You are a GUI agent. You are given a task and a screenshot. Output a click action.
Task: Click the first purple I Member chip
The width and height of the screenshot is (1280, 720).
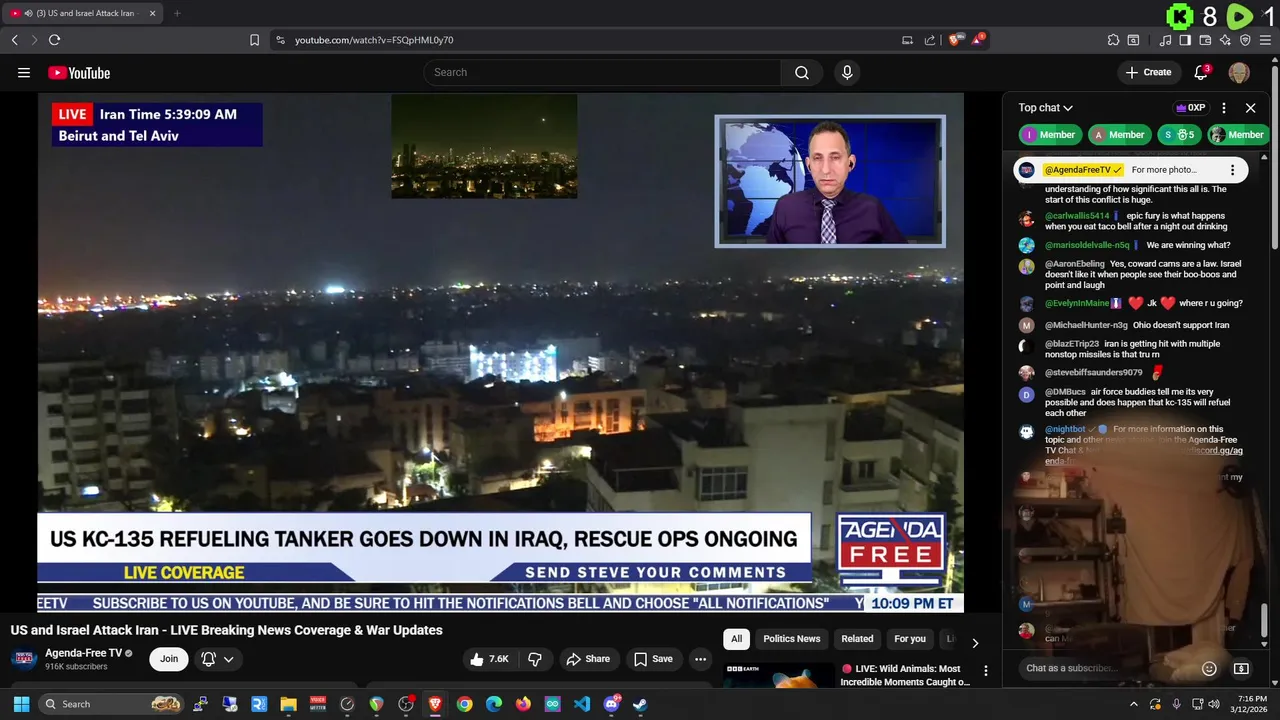1049,135
